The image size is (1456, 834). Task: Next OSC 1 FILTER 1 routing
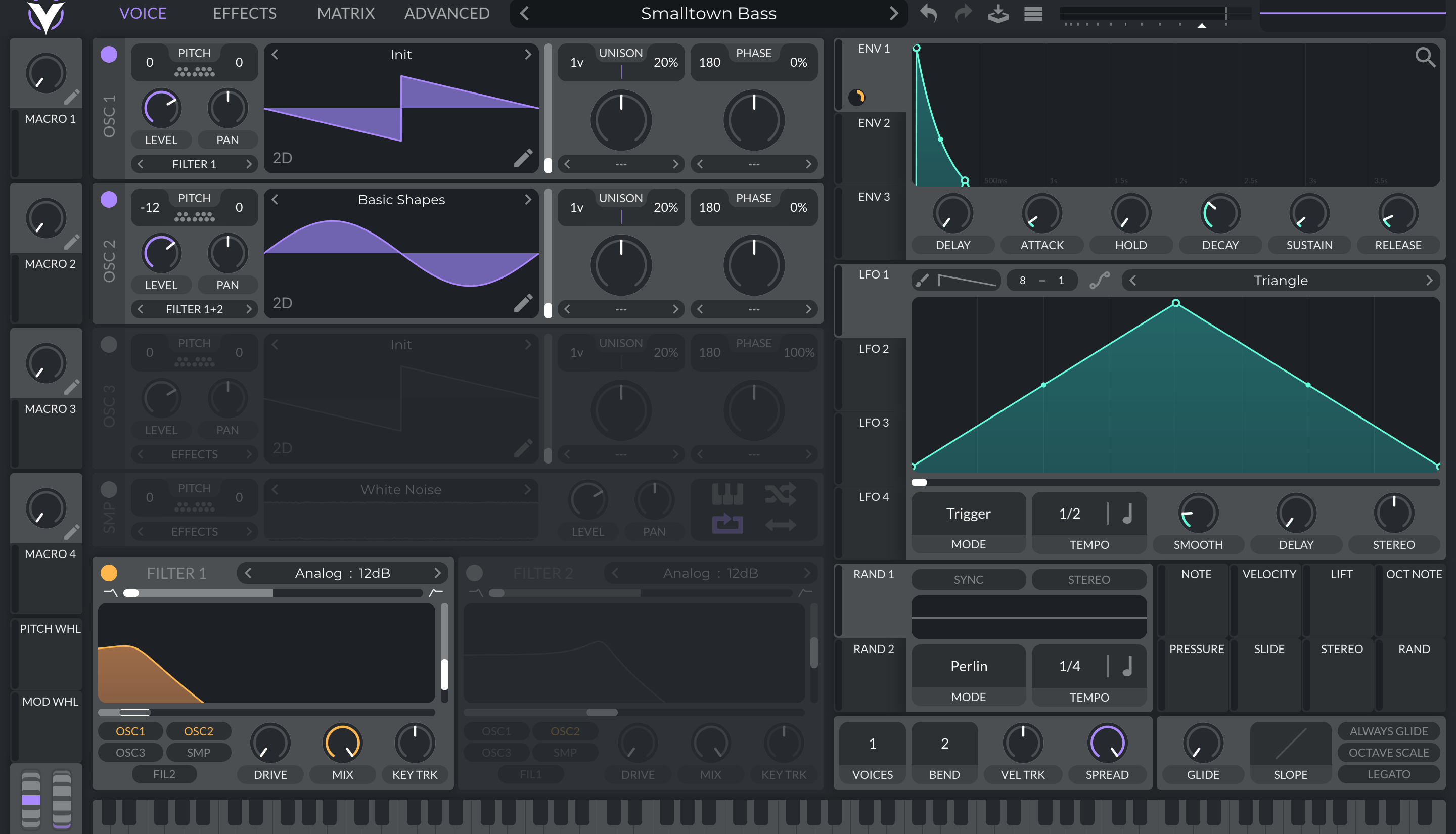click(249, 164)
